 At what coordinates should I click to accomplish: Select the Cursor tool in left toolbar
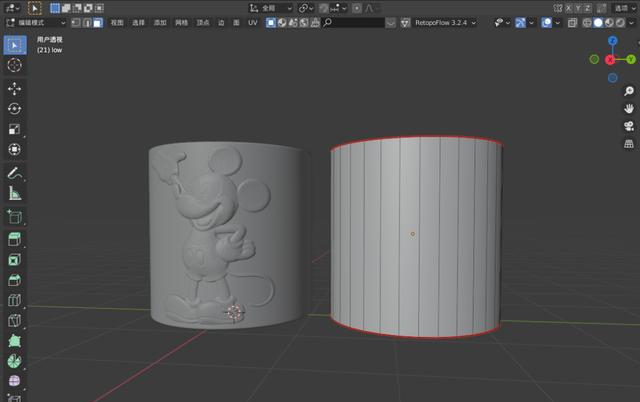coord(15,65)
